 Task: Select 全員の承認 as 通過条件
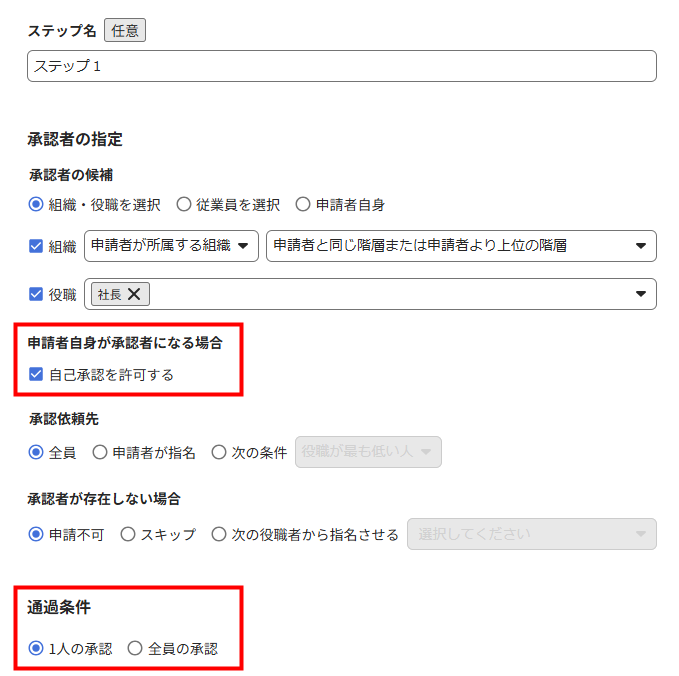[135, 648]
